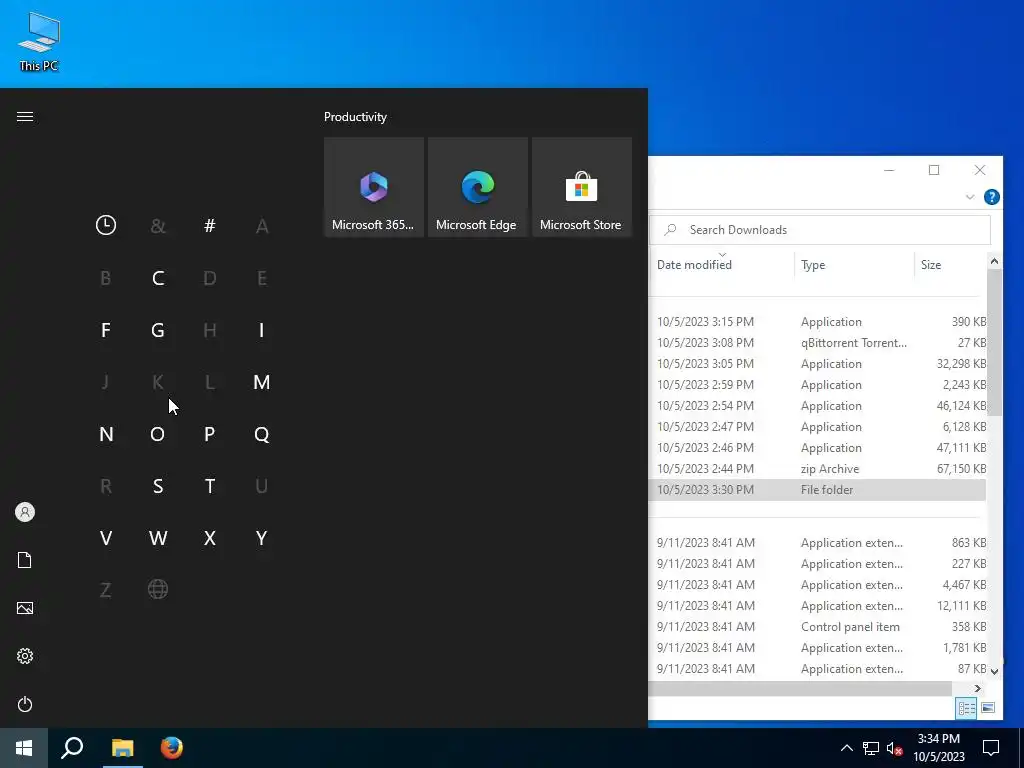The width and height of the screenshot is (1024, 768).
Task: Select the row sized 46,124 KB
Action: coord(818,406)
